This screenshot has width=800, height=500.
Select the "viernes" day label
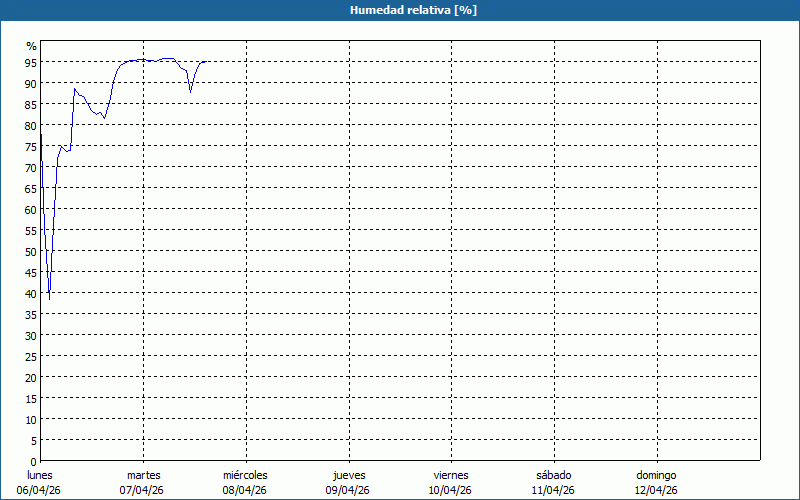click(x=451, y=475)
